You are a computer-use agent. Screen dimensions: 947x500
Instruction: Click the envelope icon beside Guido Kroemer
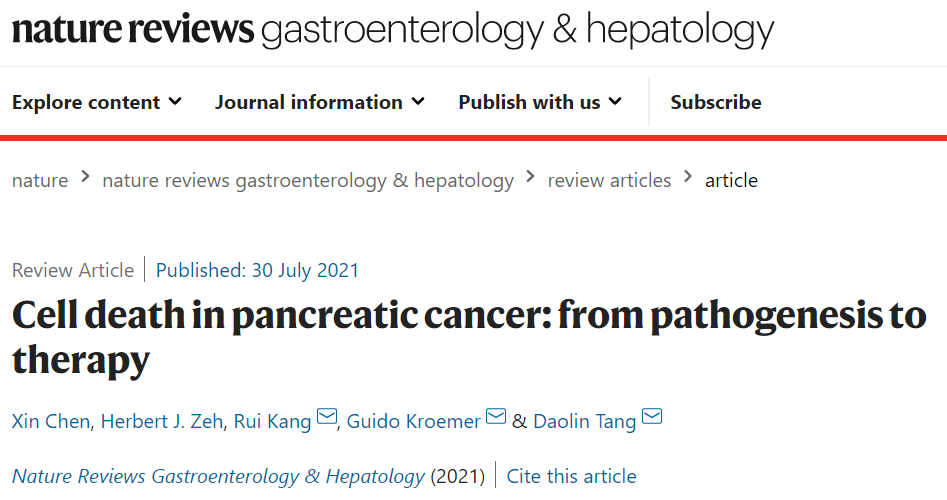coord(496,418)
